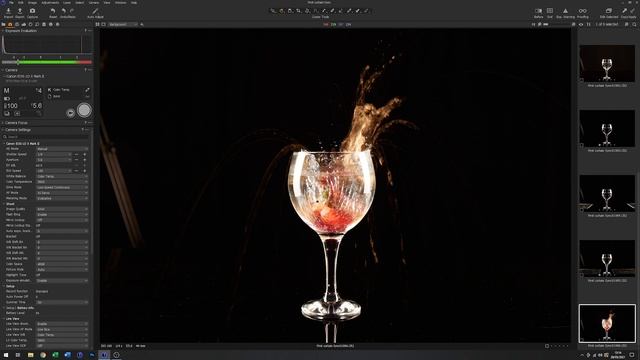Viewport: 640px width, 360px height.
Task: Toggle the Proofing glasses icon
Action: click(582, 11)
